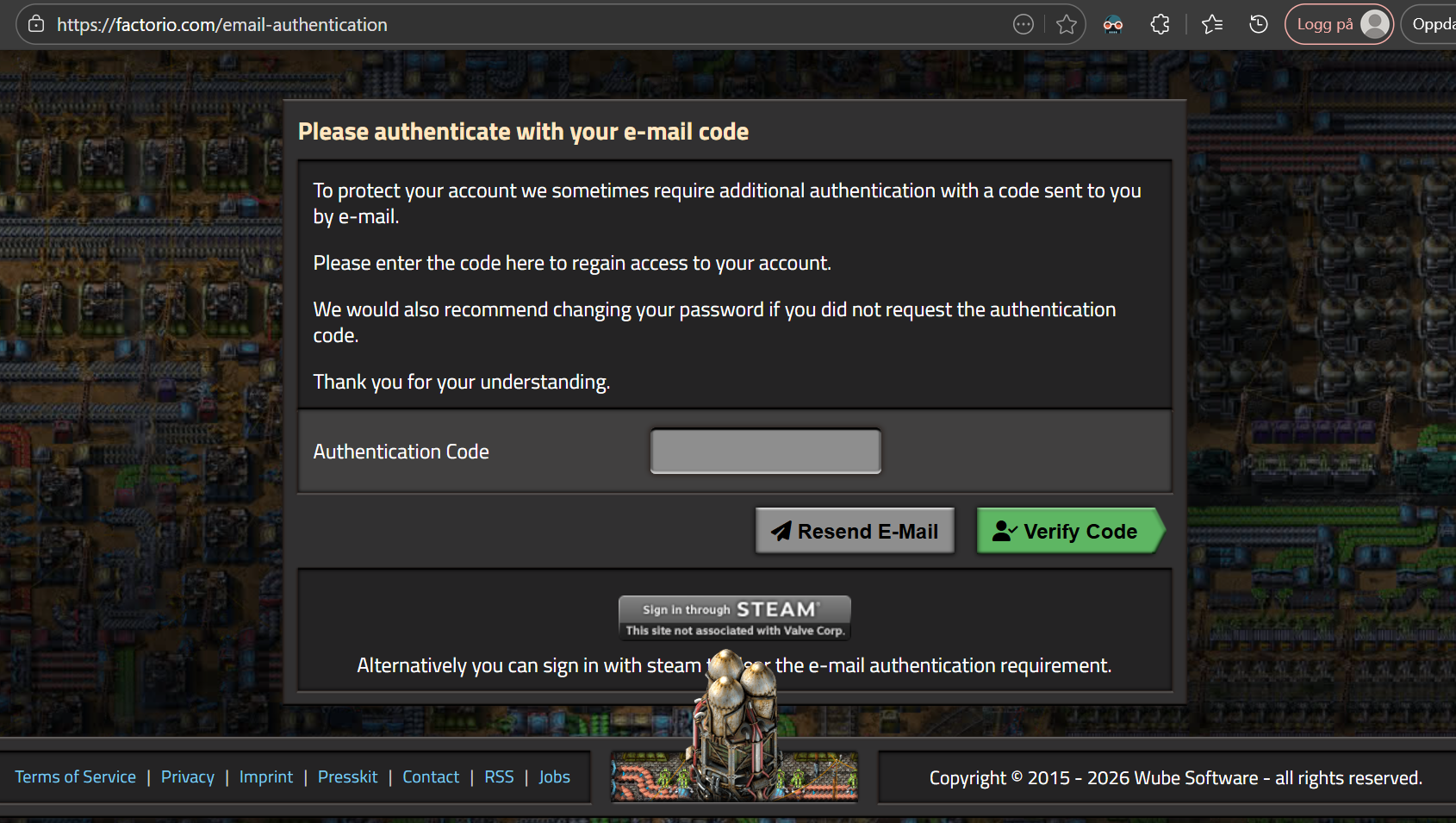The image size is (1456, 823).
Task: Visit the Jobs footer link
Action: pyautogui.click(x=554, y=777)
